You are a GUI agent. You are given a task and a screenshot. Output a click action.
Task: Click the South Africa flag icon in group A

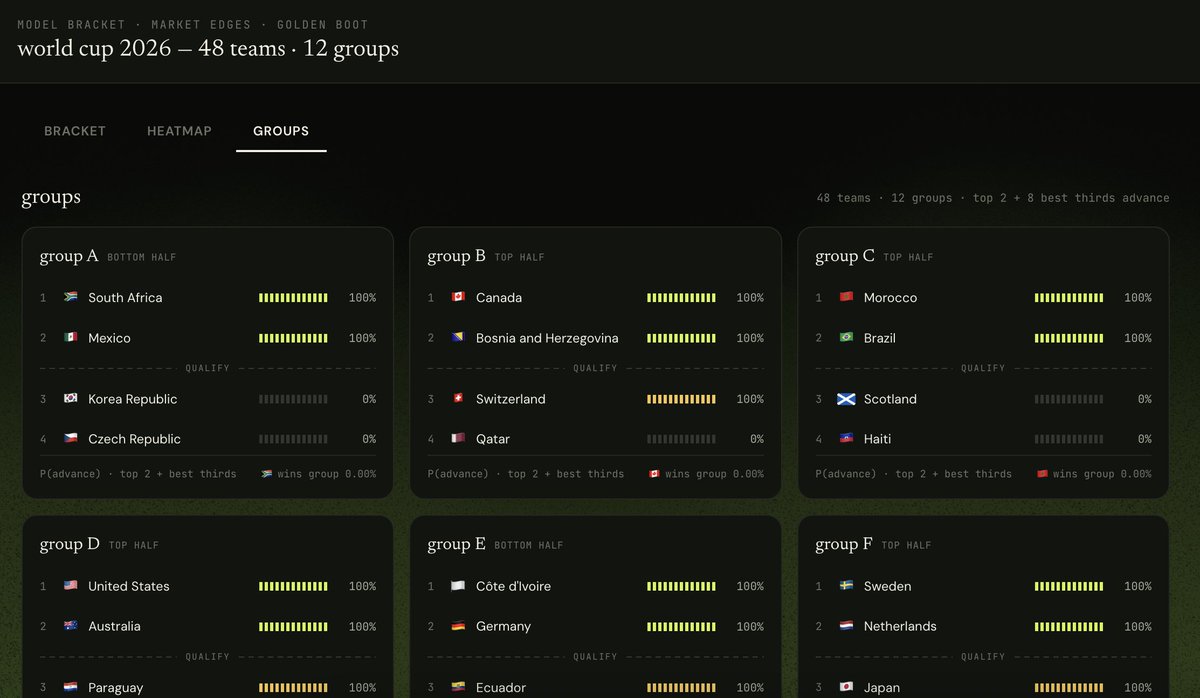pyautogui.click(x=71, y=297)
